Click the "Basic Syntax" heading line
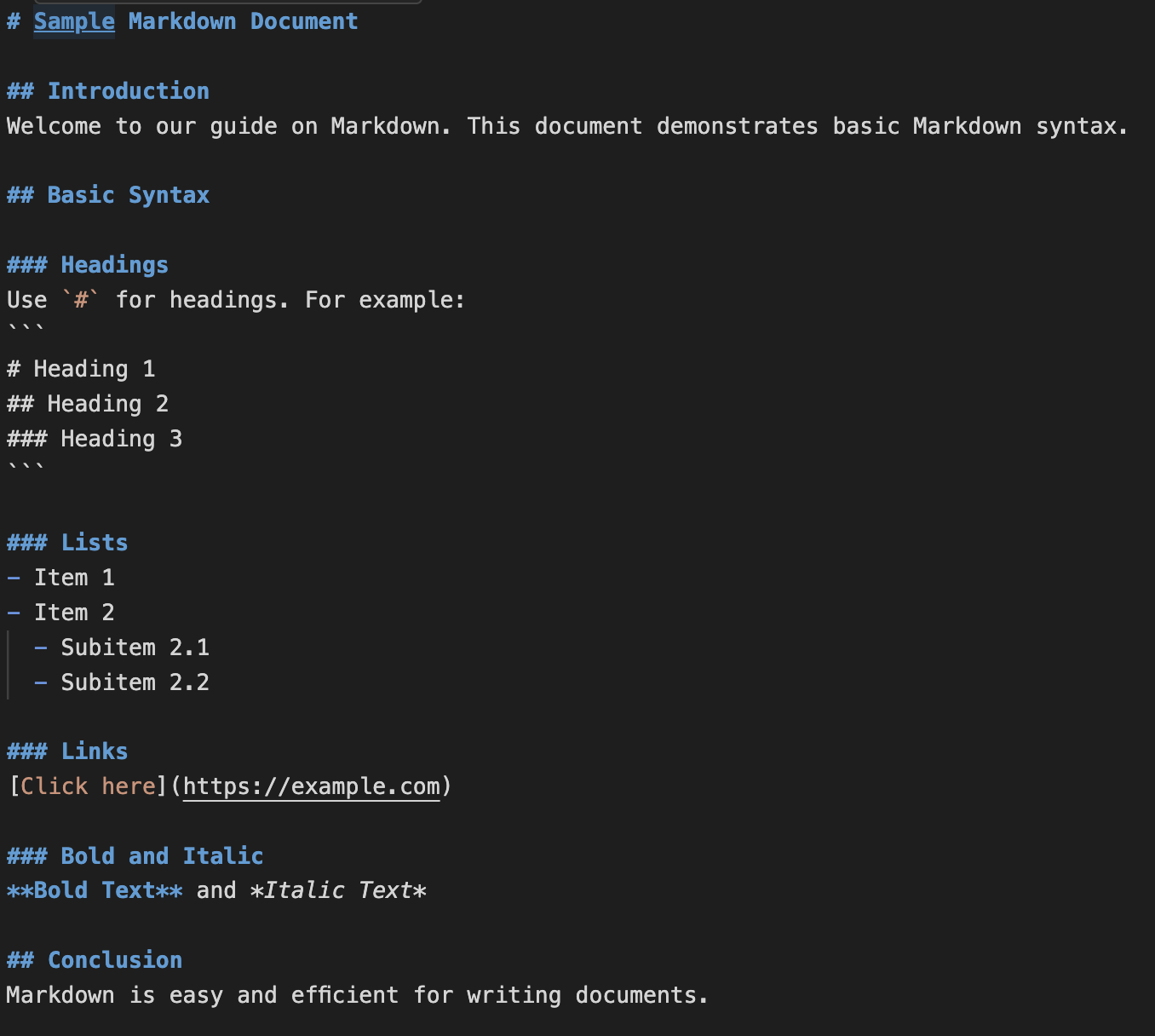The image size is (1155, 1036). 128,195
